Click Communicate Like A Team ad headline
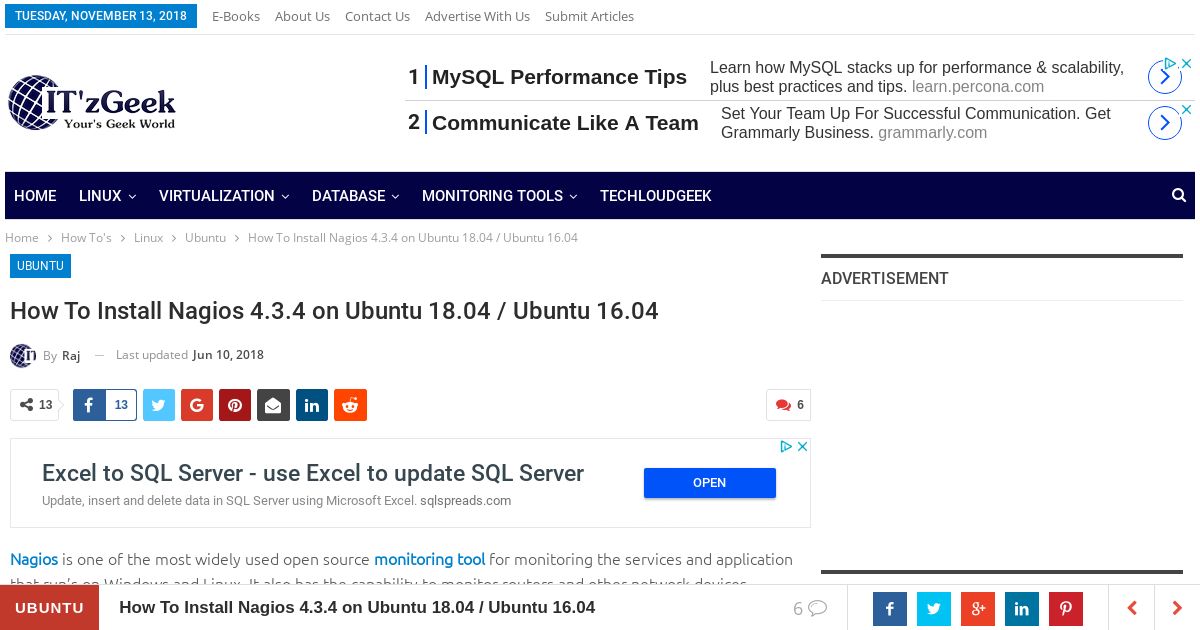The image size is (1200, 630). pyautogui.click(x=565, y=123)
